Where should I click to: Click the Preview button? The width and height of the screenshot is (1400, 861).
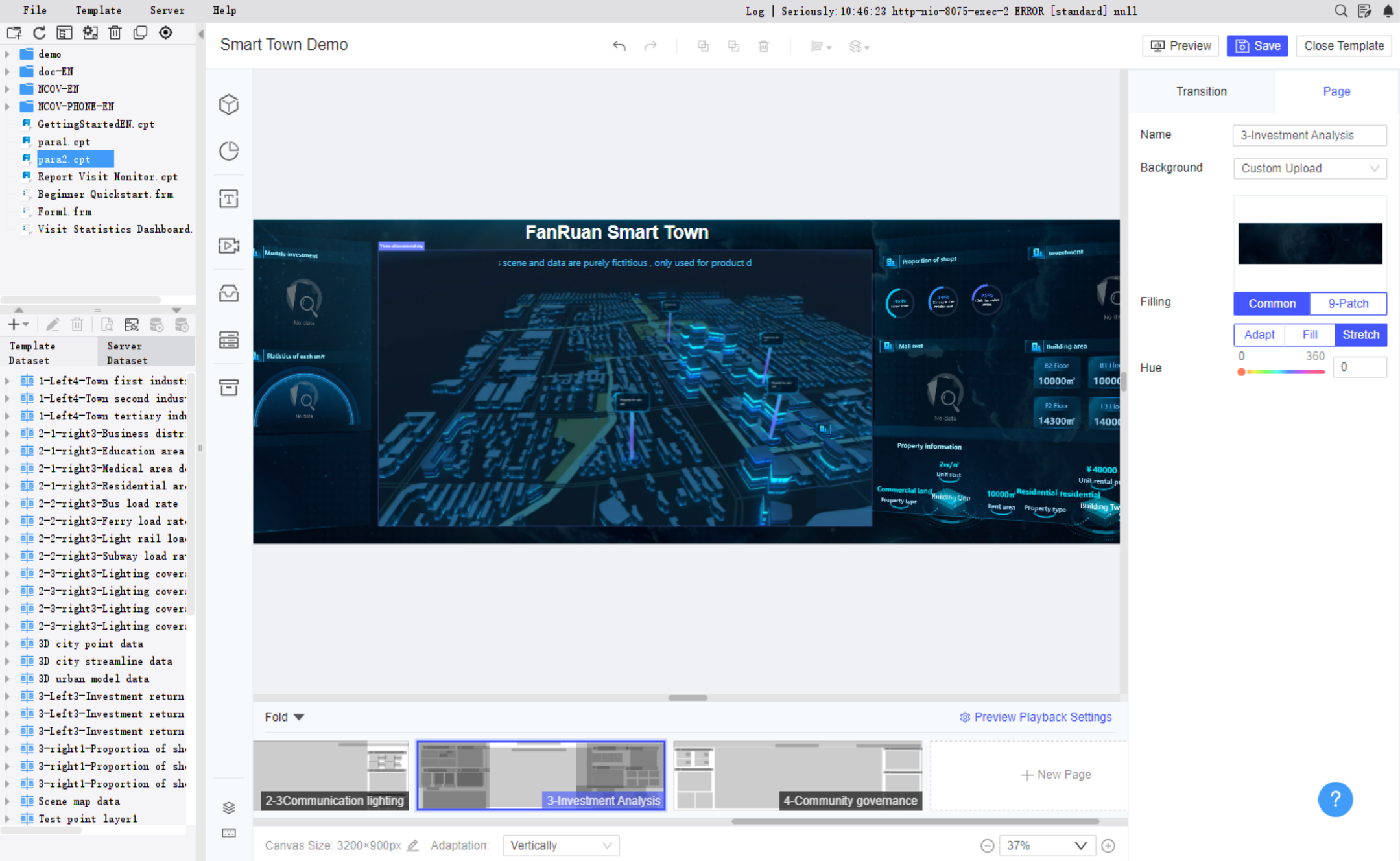1180,46
